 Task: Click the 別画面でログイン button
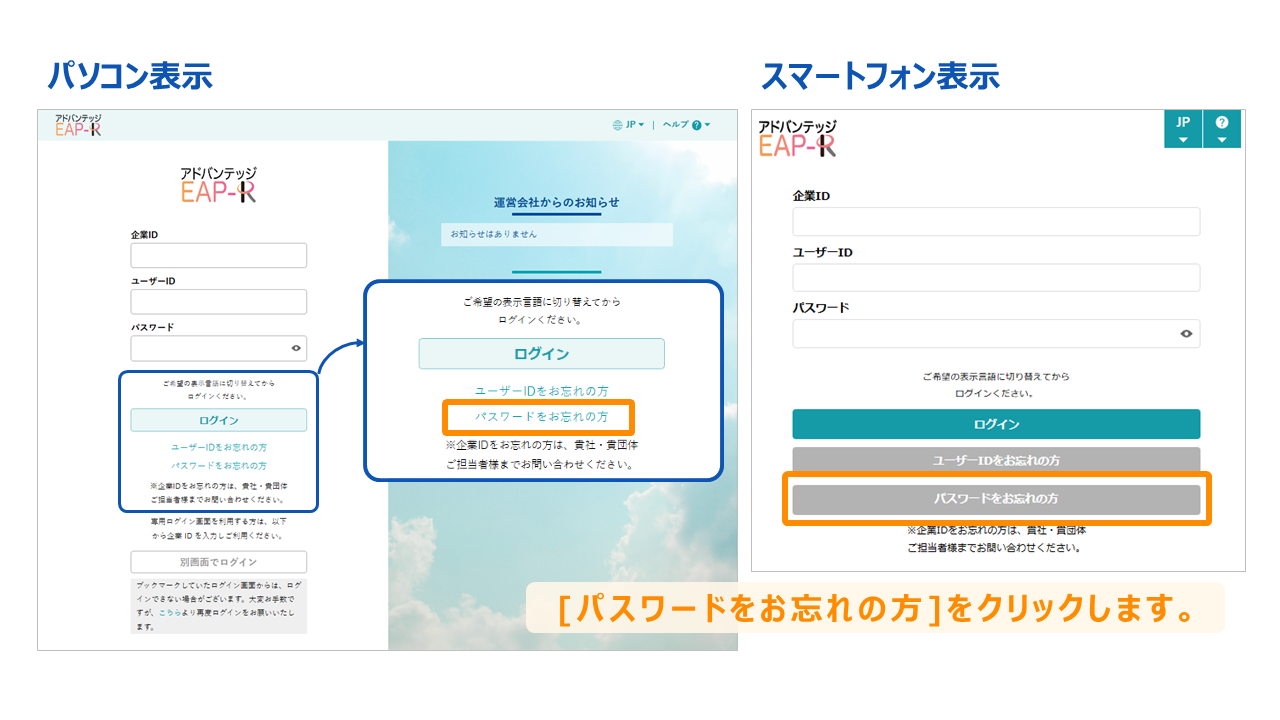(x=219, y=562)
